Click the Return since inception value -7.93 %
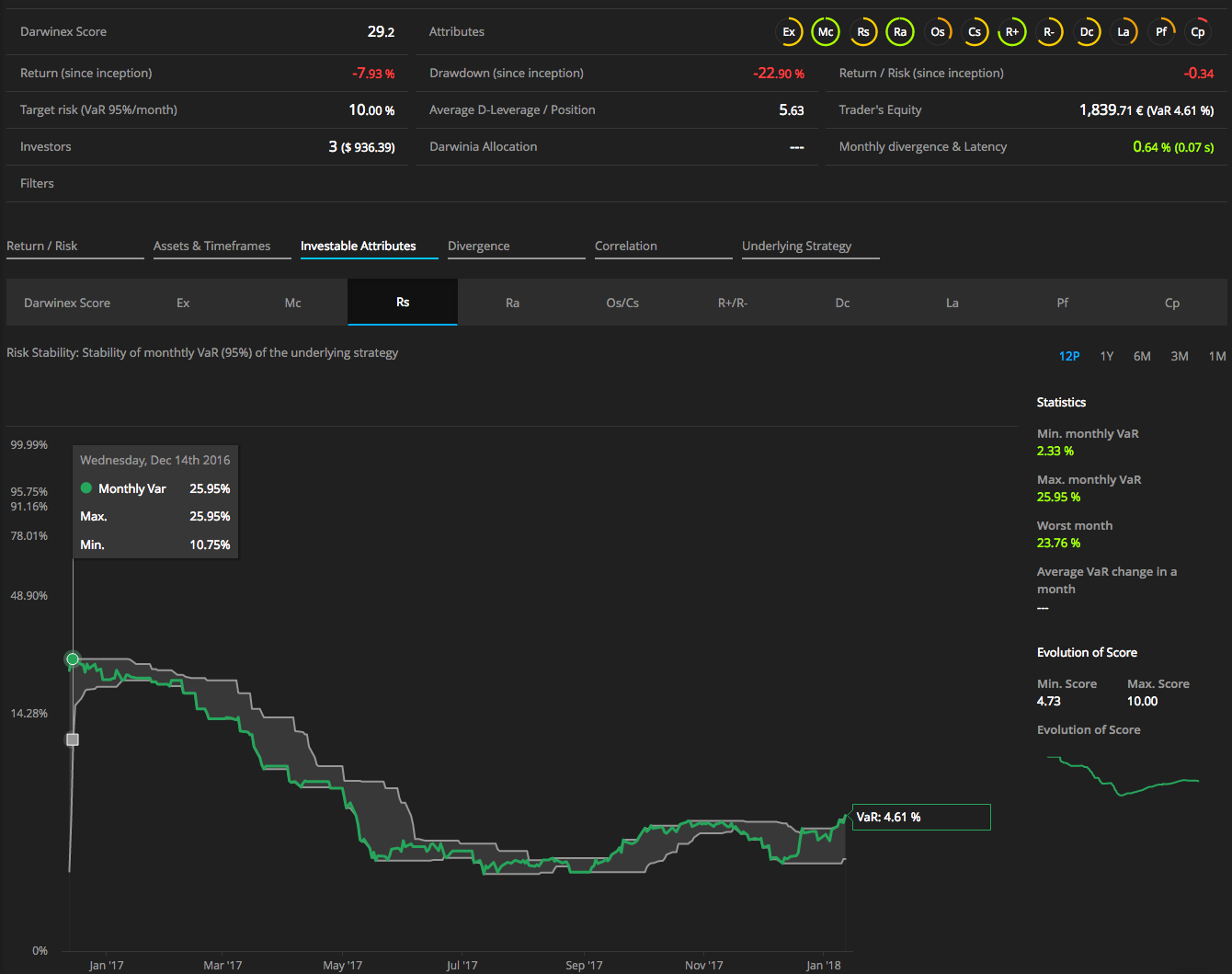Image resolution: width=1232 pixels, height=974 pixels. tap(373, 73)
